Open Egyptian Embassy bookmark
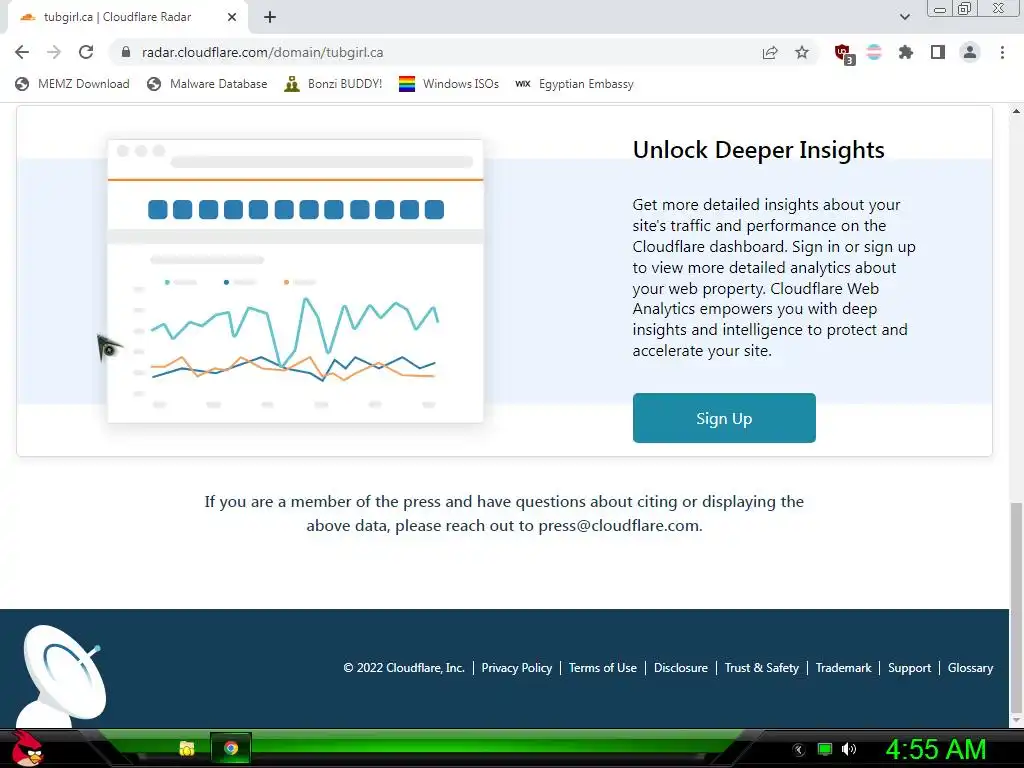 coord(575,84)
